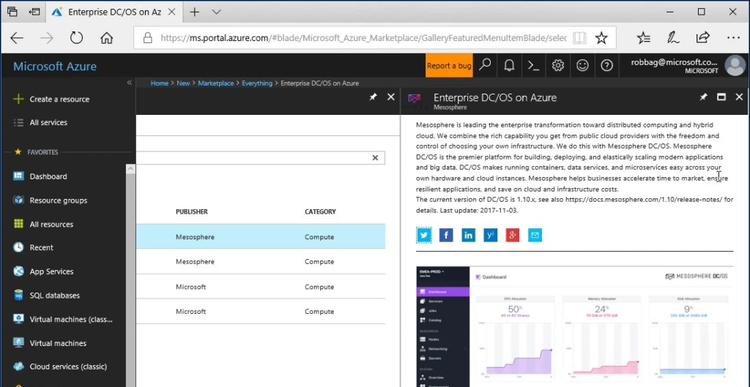Share on LinkedIn icon
The width and height of the screenshot is (750, 387).
468,235
